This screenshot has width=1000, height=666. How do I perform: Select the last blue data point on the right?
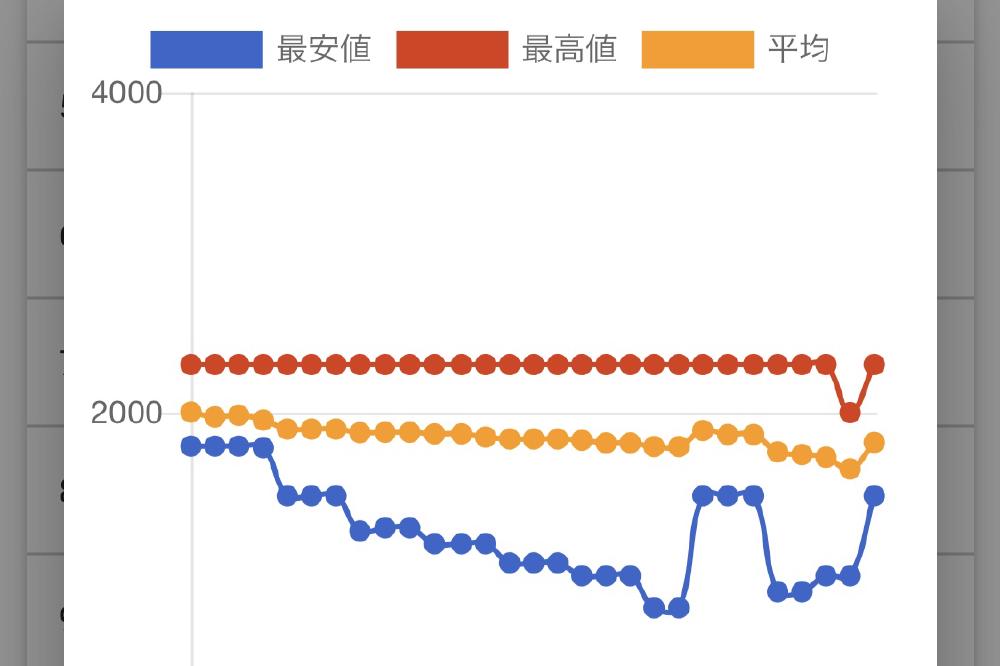874,496
